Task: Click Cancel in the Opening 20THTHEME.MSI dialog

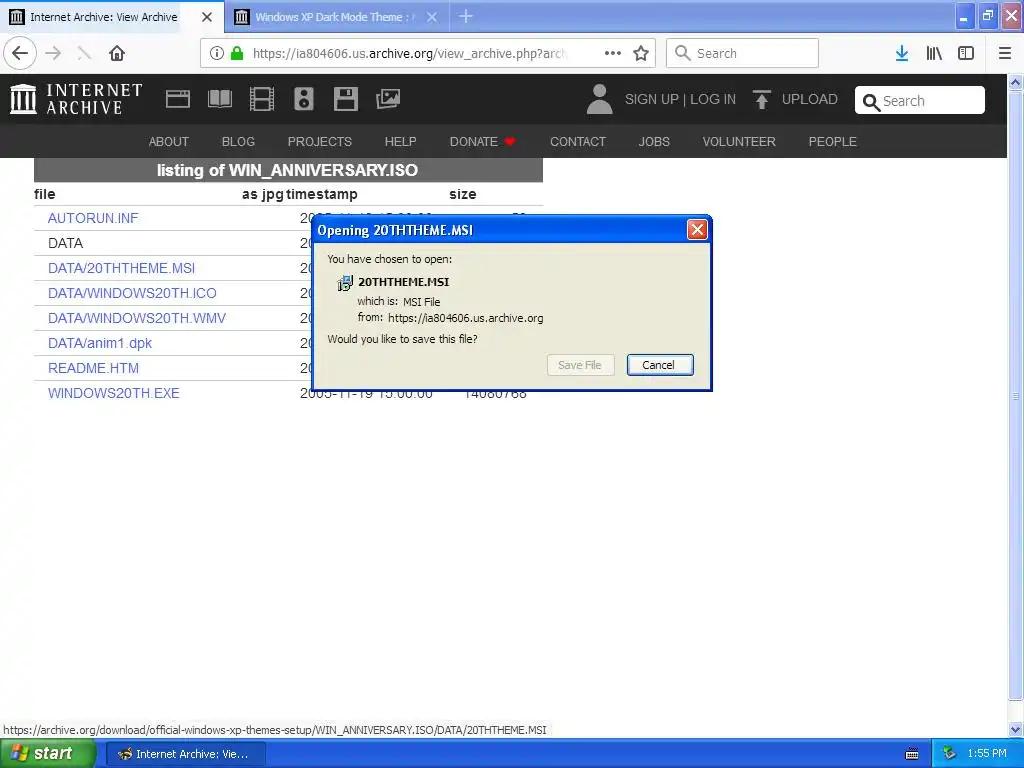Action: point(660,365)
